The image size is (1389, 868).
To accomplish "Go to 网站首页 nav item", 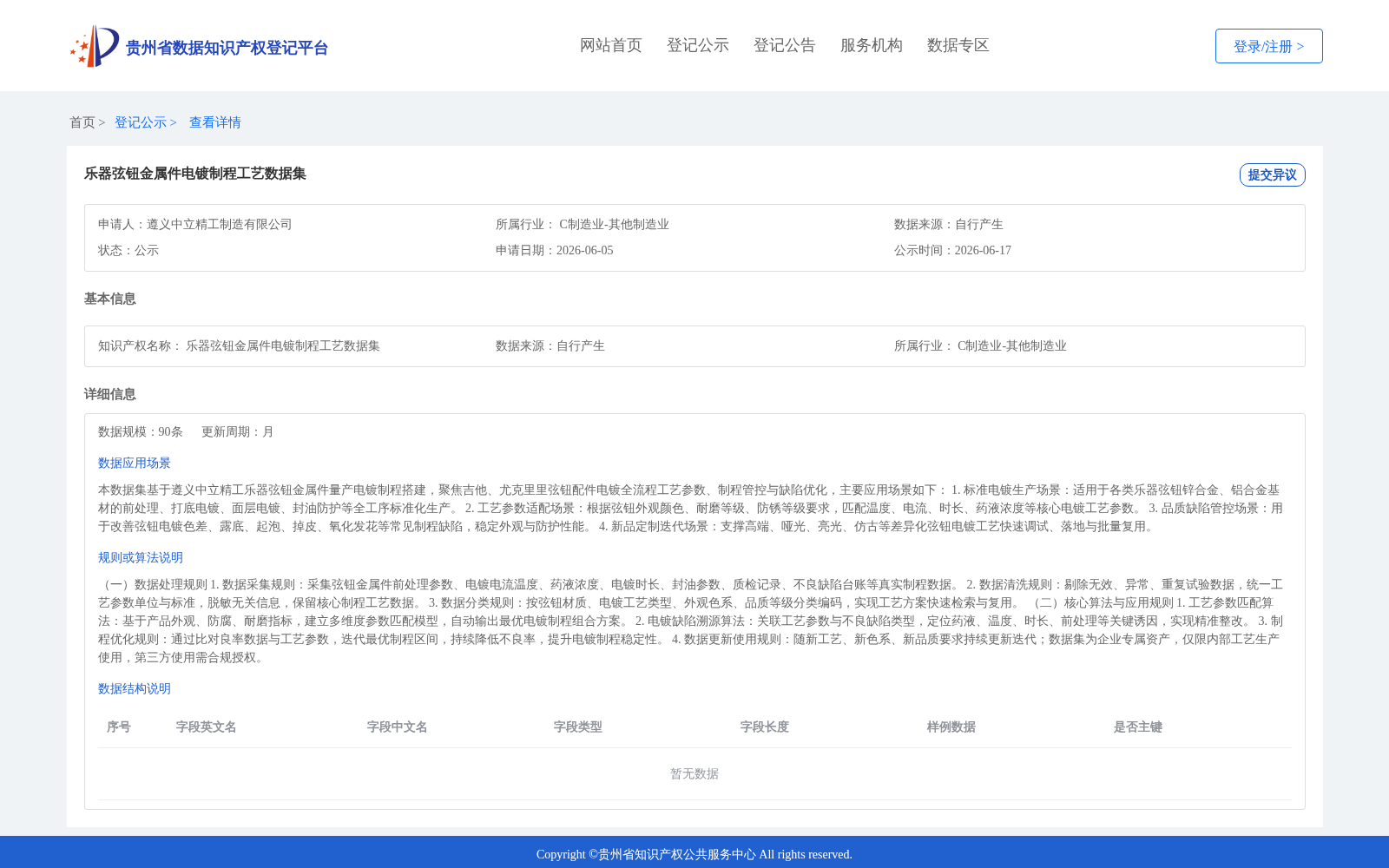I will click(611, 45).
